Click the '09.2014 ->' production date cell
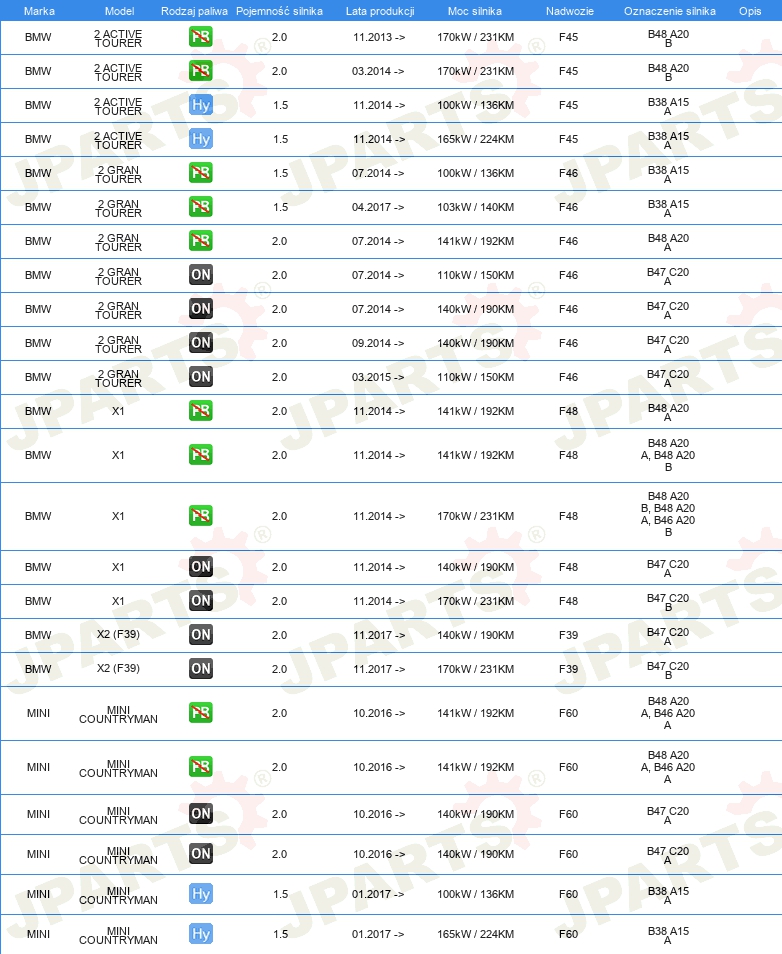The width and height of the screenshot is (782, 954). tap(378, 343)
